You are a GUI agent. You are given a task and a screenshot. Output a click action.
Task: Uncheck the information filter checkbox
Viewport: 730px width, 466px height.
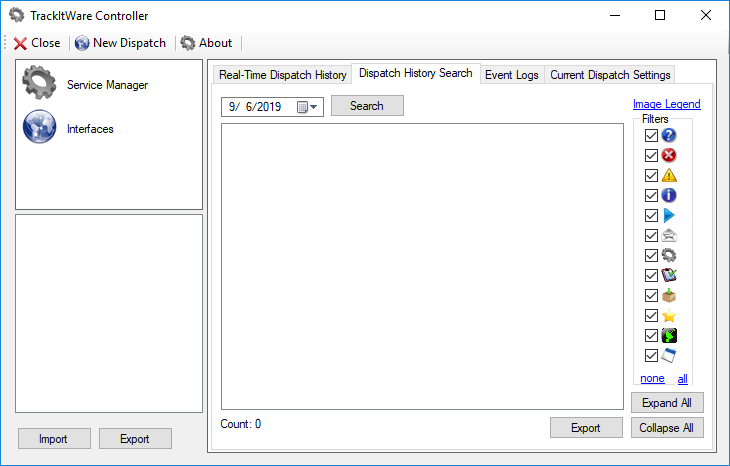651,196
